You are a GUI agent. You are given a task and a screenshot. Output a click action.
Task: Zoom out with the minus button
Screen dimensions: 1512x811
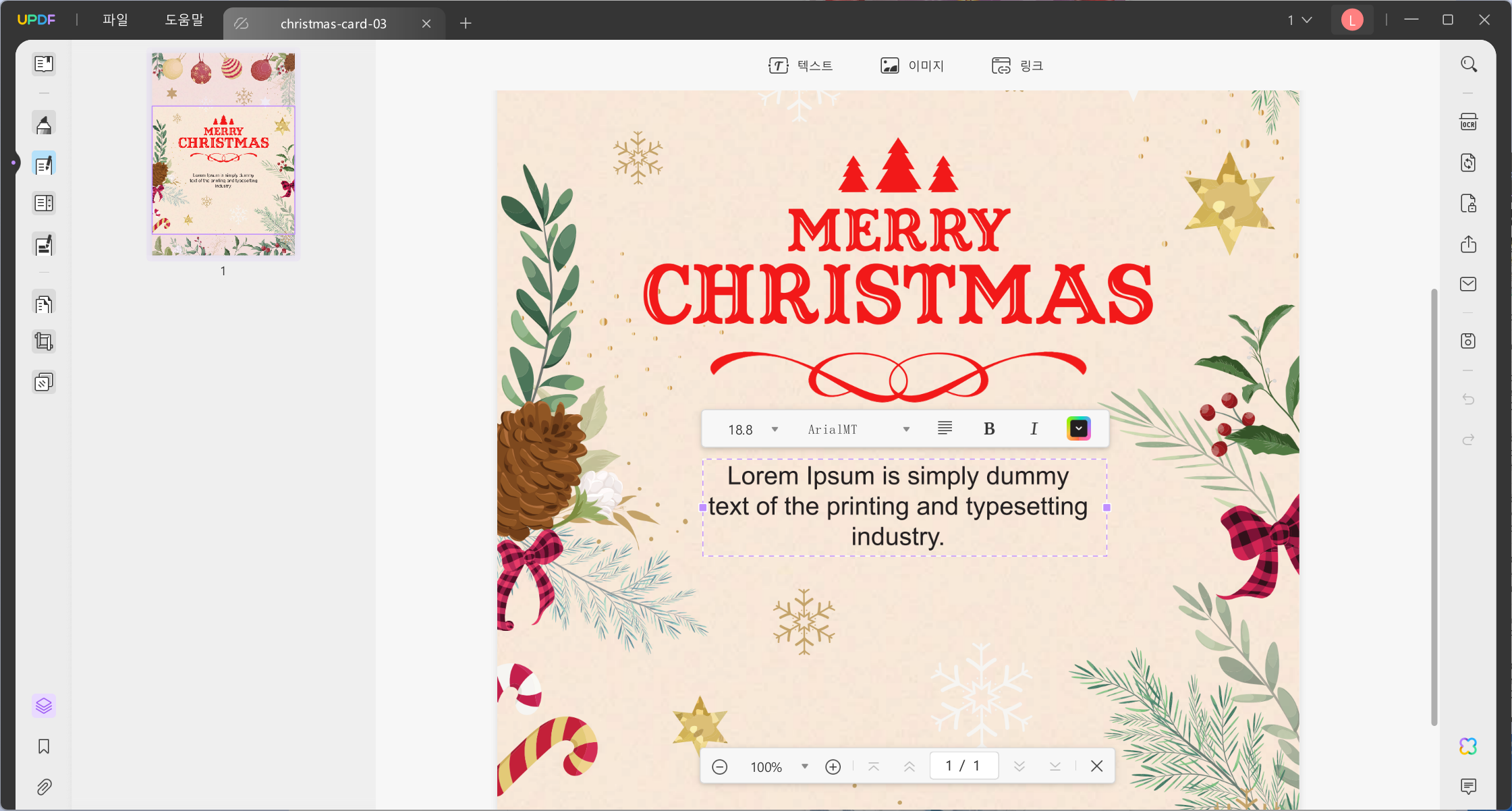720,766
